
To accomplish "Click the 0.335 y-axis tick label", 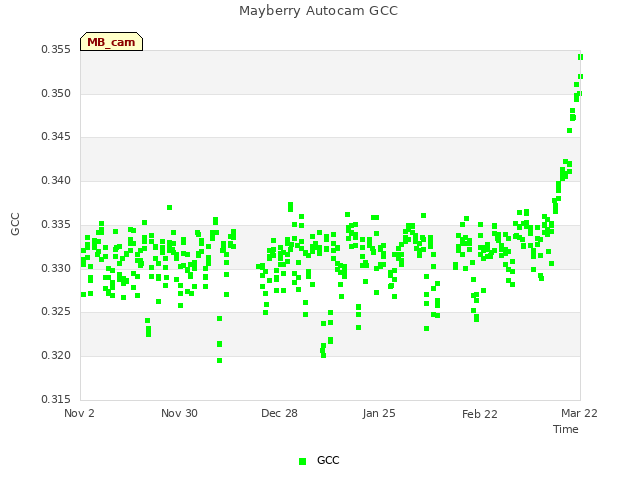I will (x=56, y=224).
